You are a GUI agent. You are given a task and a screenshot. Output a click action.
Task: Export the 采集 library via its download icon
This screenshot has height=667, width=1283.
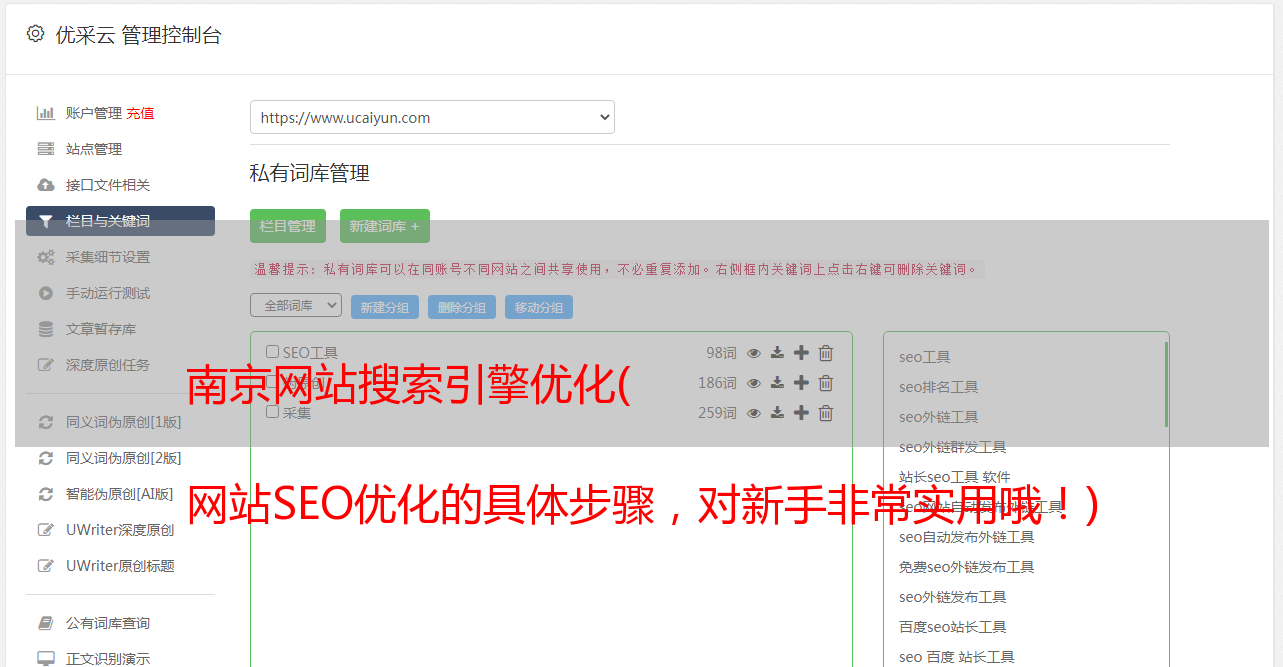[777, 413]
